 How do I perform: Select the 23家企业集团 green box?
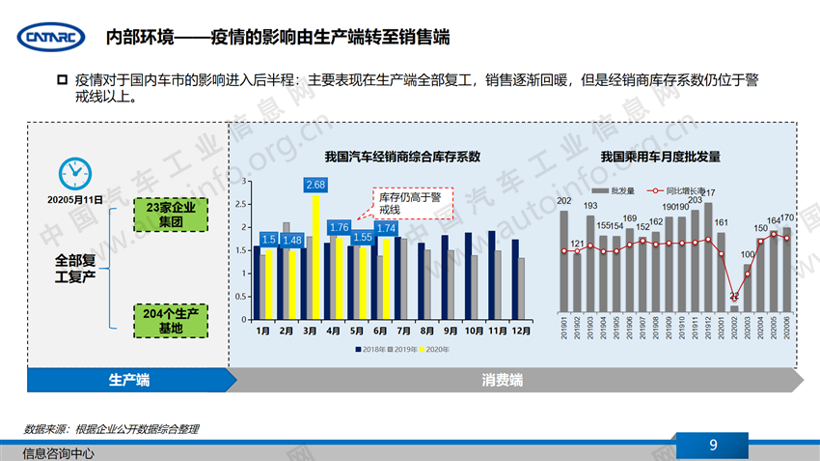[x=171, y=215]
